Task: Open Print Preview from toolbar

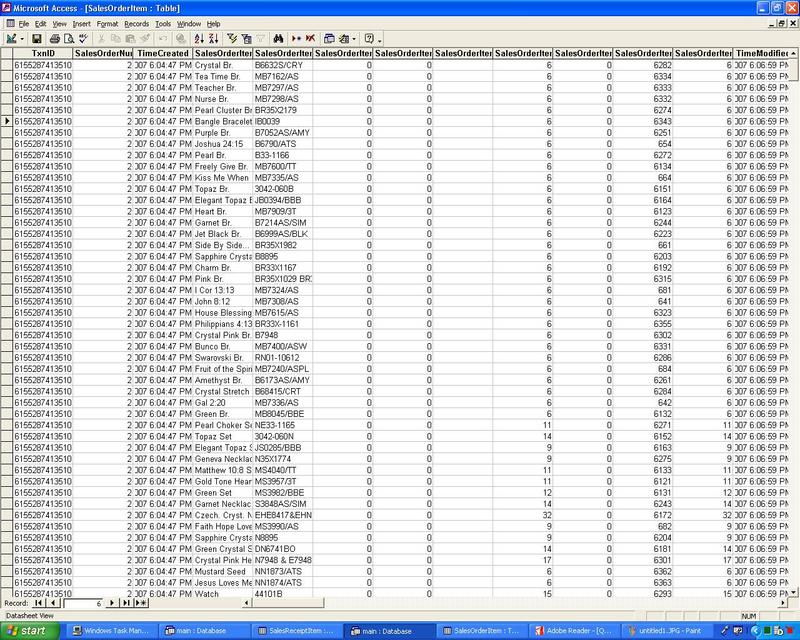Action: [x=68, y=38]
